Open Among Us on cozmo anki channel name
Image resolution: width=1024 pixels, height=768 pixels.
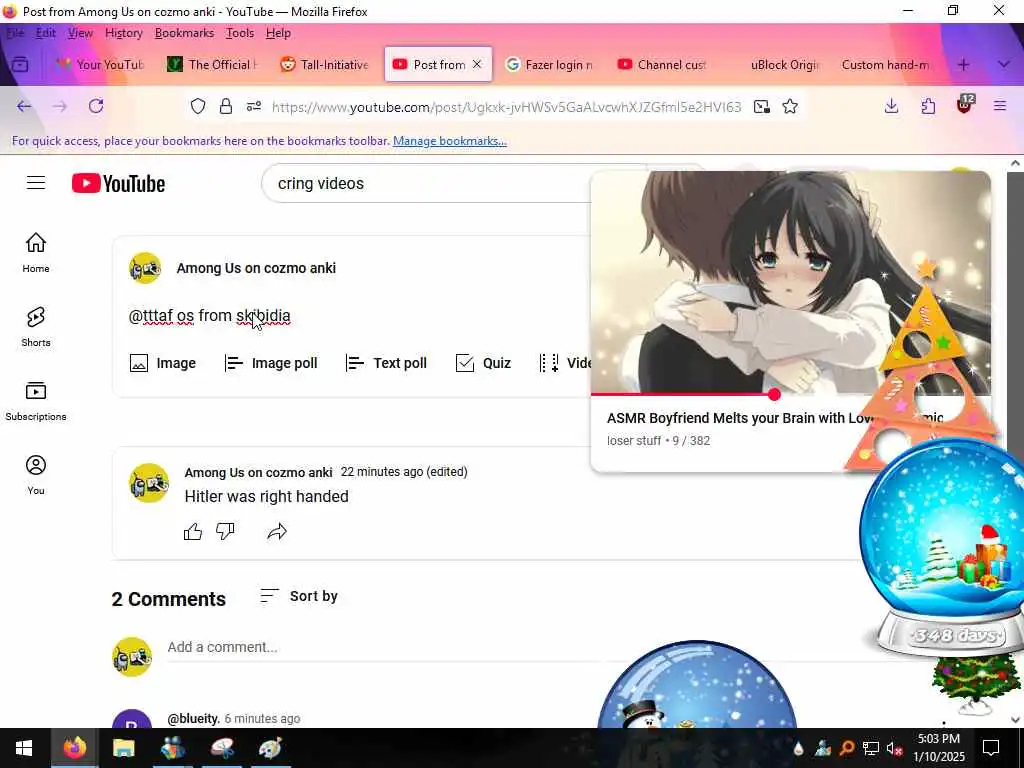tap(256, 268)
